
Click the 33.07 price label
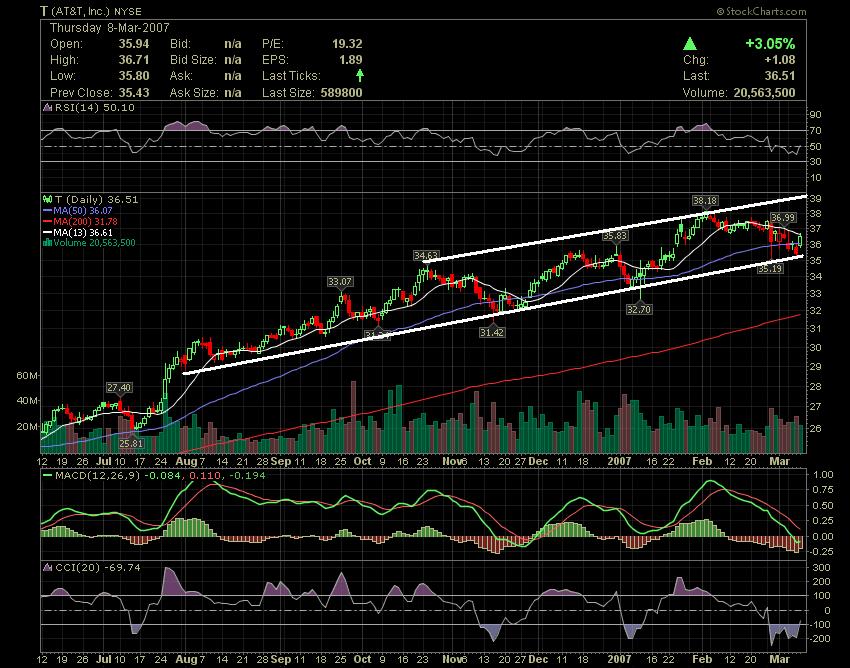click(x=339, y=281)
